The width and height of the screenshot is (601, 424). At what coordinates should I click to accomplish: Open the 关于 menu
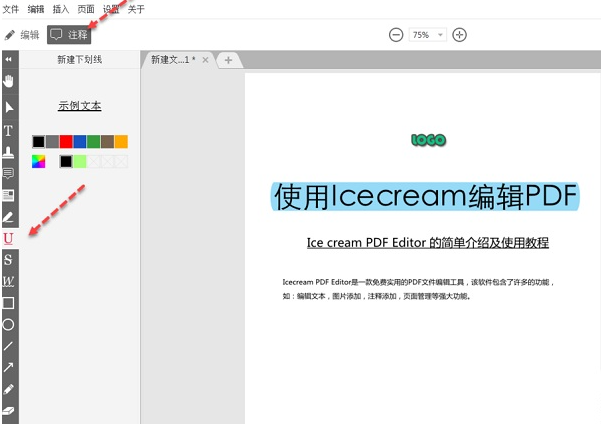pyautogui.click(x=136, y=9)
